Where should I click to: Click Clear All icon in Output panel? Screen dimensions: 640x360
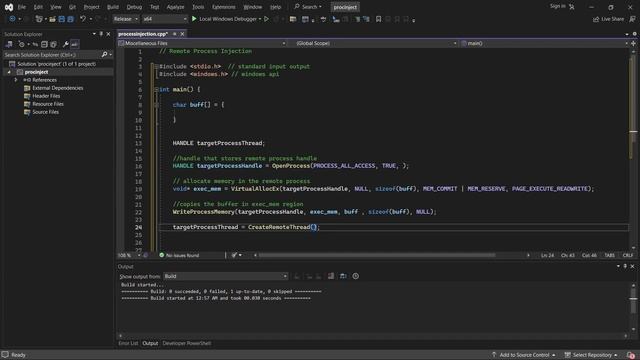[x=331, y=276]
